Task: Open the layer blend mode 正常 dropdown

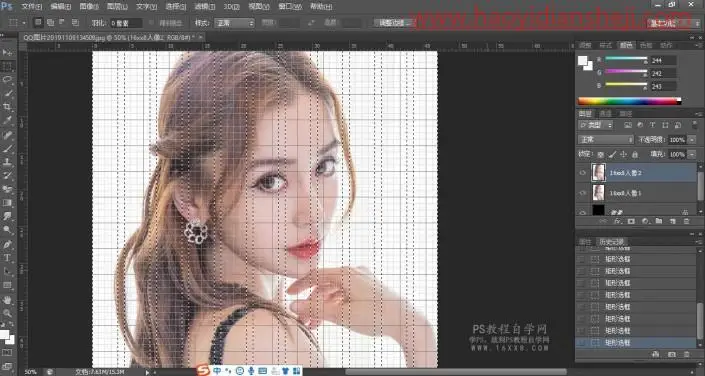Action: (606, 140)
